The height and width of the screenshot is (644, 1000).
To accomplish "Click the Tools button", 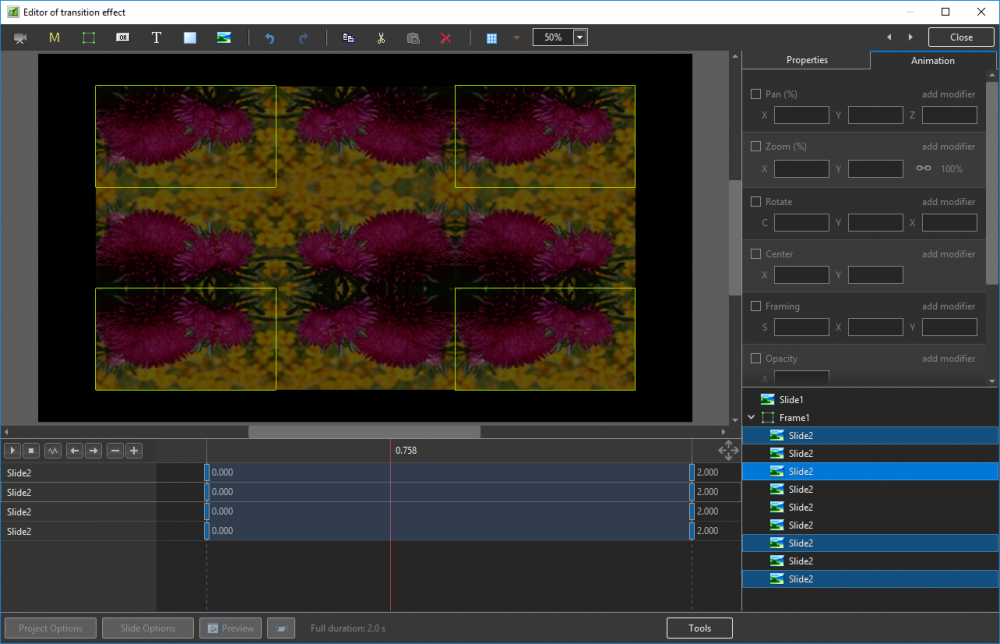I will (699, 628).
